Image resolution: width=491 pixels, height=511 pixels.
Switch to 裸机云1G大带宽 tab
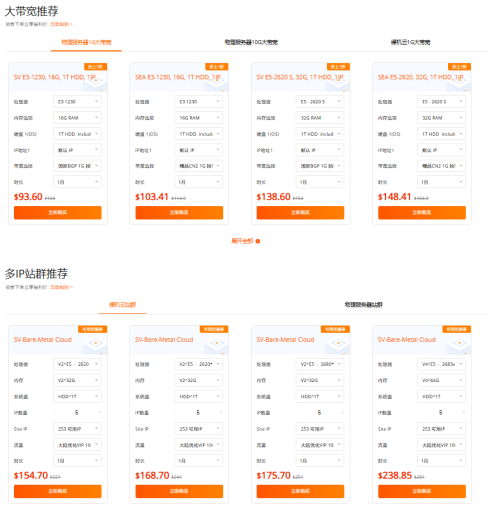coord(410,42)
